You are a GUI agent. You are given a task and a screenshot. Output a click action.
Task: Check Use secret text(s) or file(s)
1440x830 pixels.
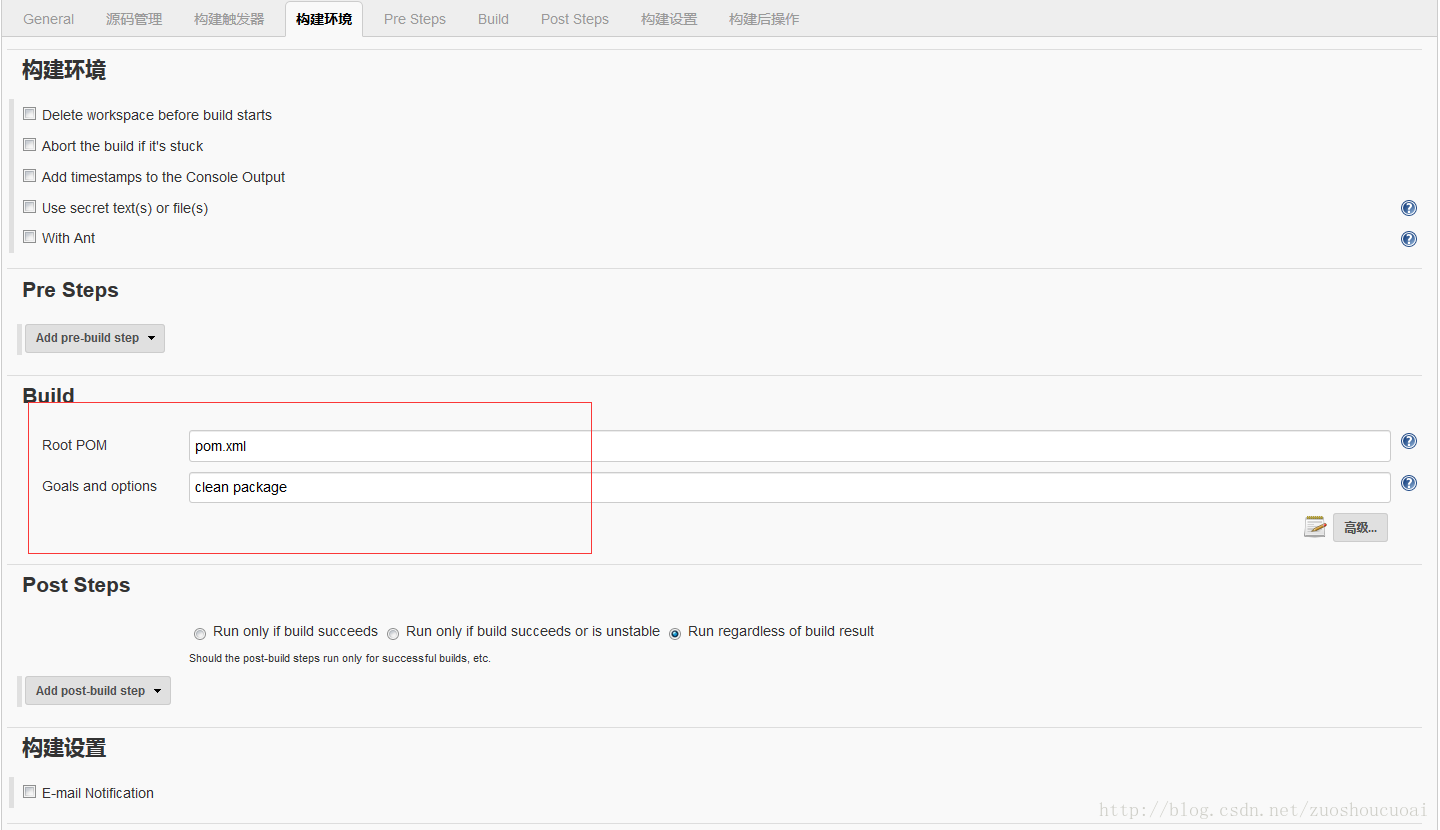[x=30, y=207]
